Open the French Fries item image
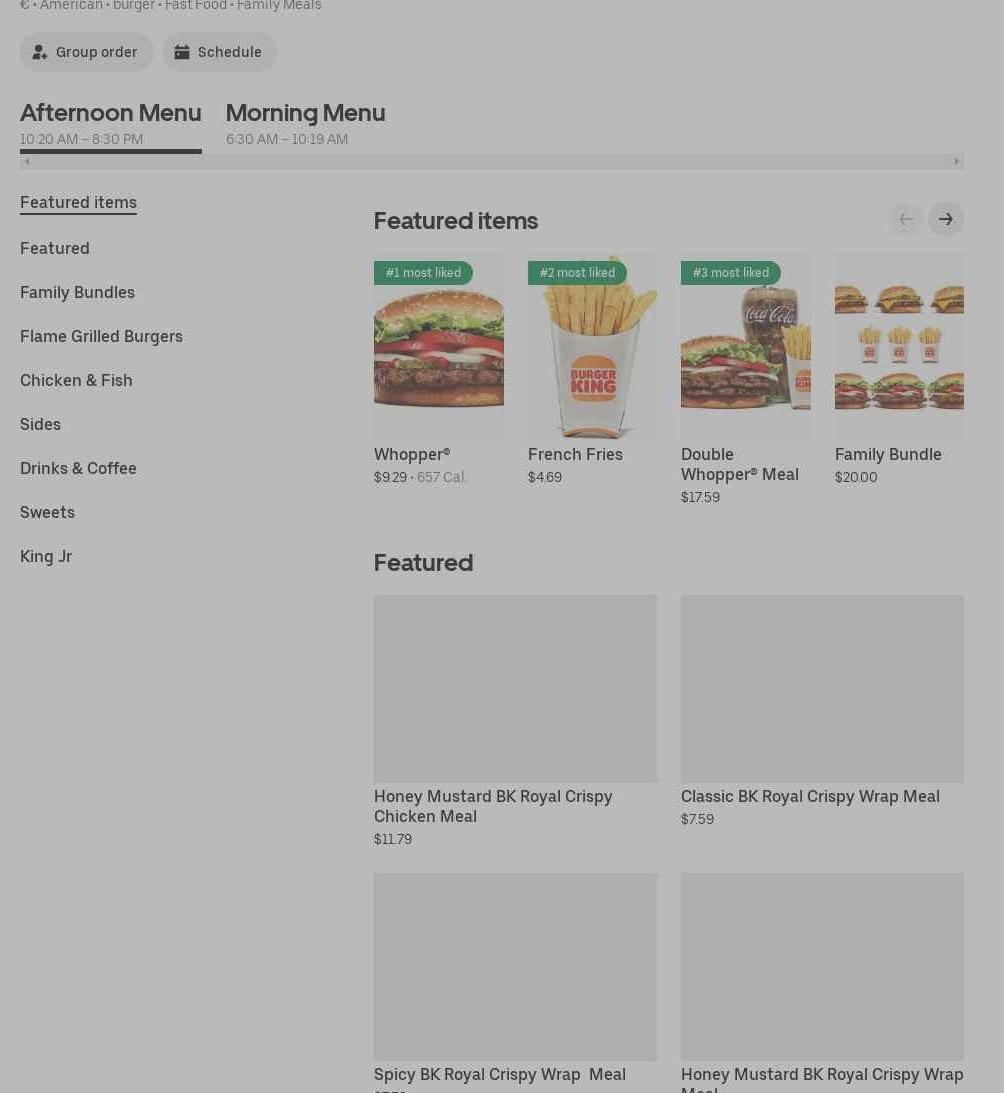Viewport: 1004px width, 1093px height. [x=592, y=346]
